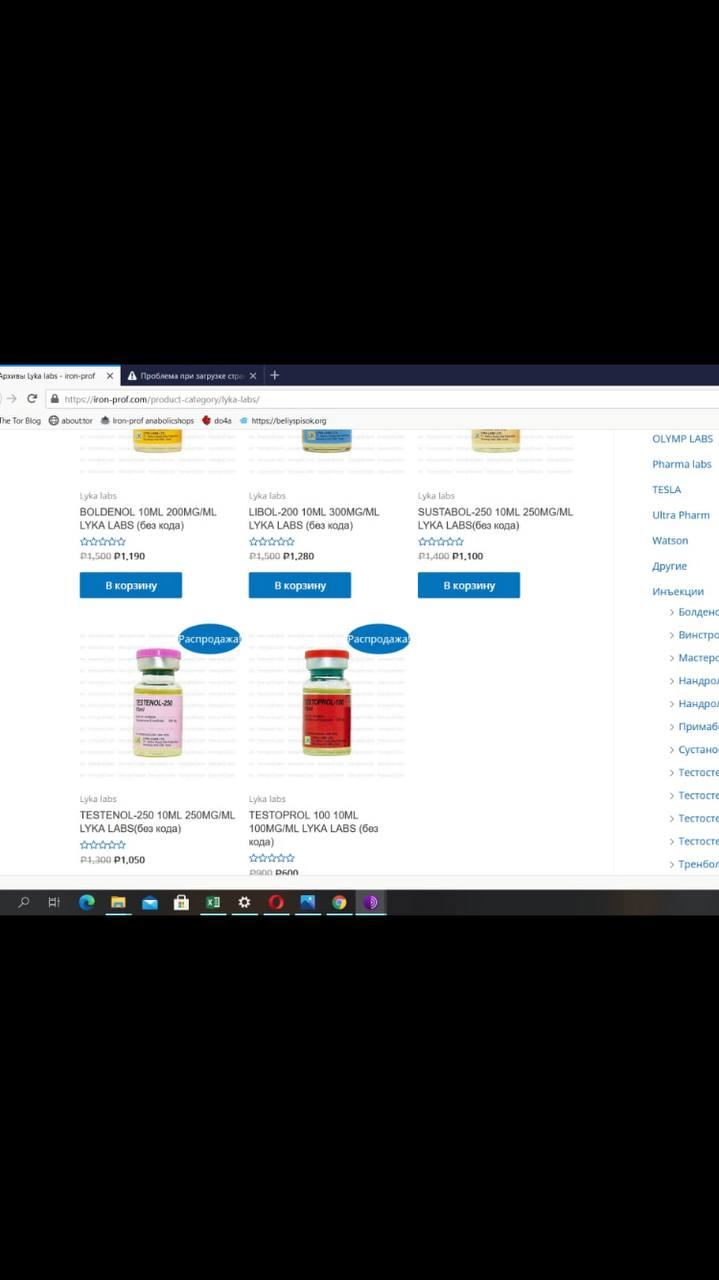719x1280 pixels.
Task: Close the "Проблема при загрузке" tab
Action: point(253,376)
